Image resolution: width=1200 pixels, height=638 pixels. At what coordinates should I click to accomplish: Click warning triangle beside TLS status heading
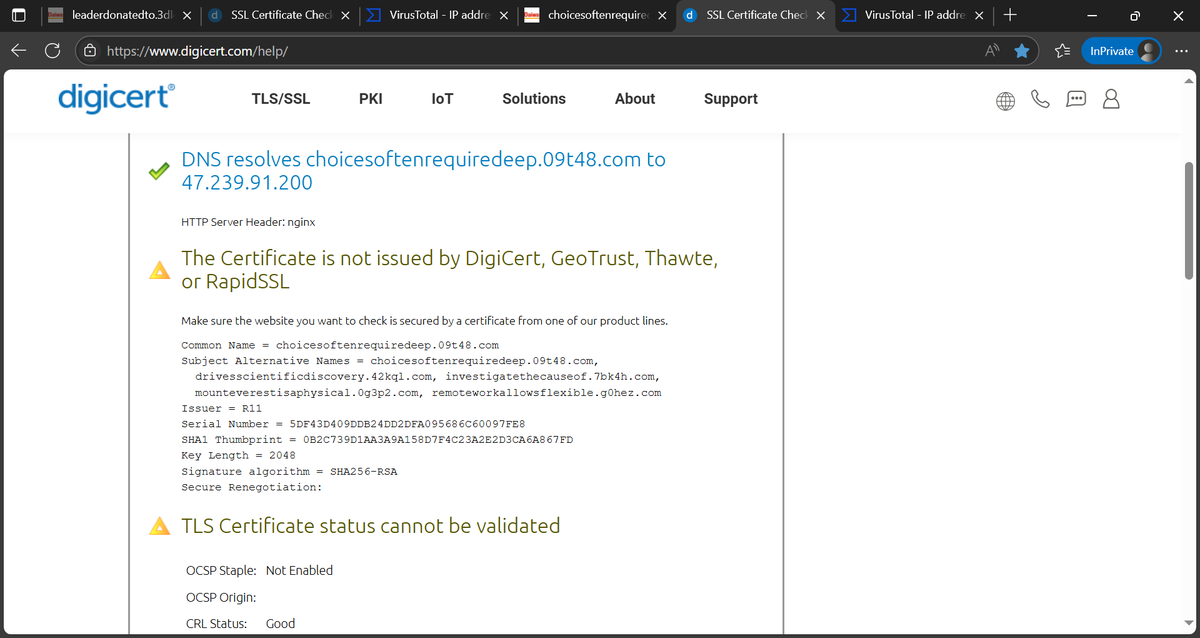pos(158,526)
